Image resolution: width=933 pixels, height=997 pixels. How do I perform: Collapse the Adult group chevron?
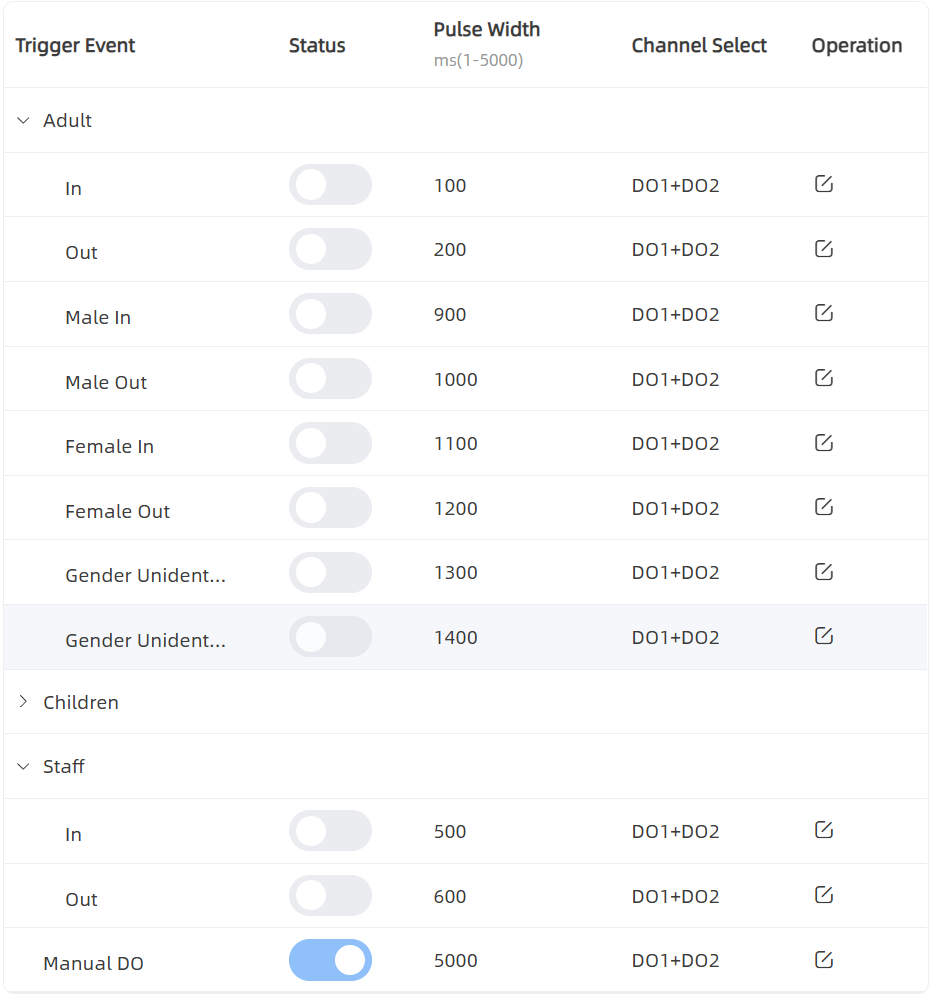point(24,120)
